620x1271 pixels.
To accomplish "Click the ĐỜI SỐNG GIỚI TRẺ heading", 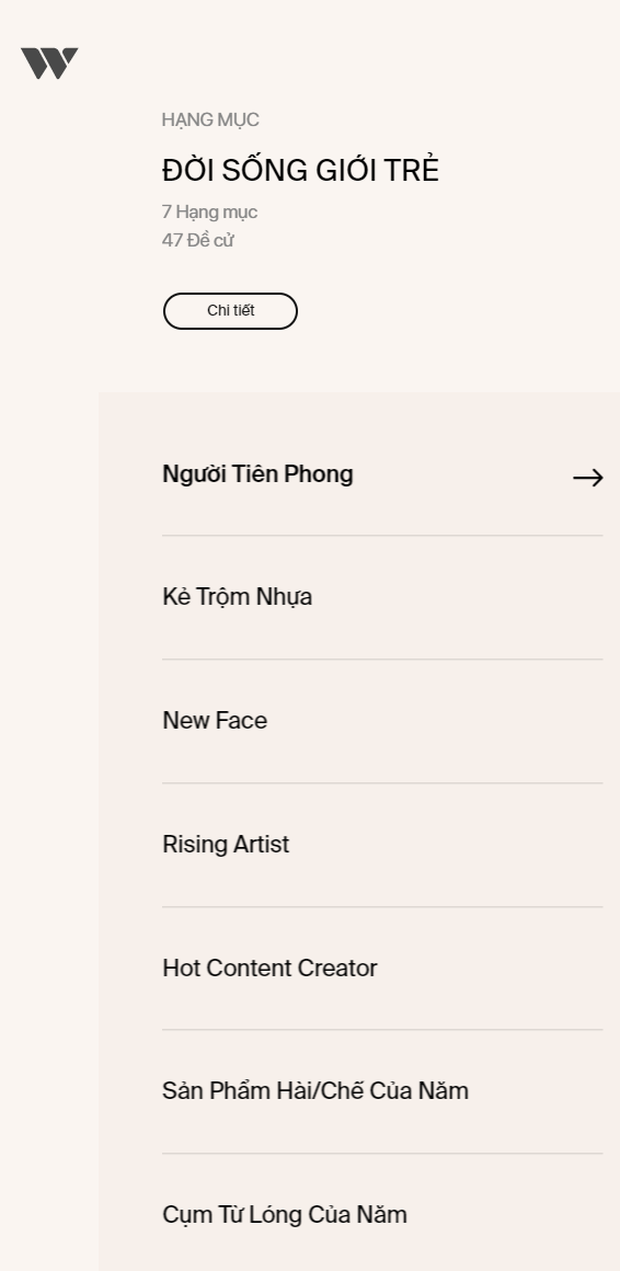I will click(x=300, y=170).
